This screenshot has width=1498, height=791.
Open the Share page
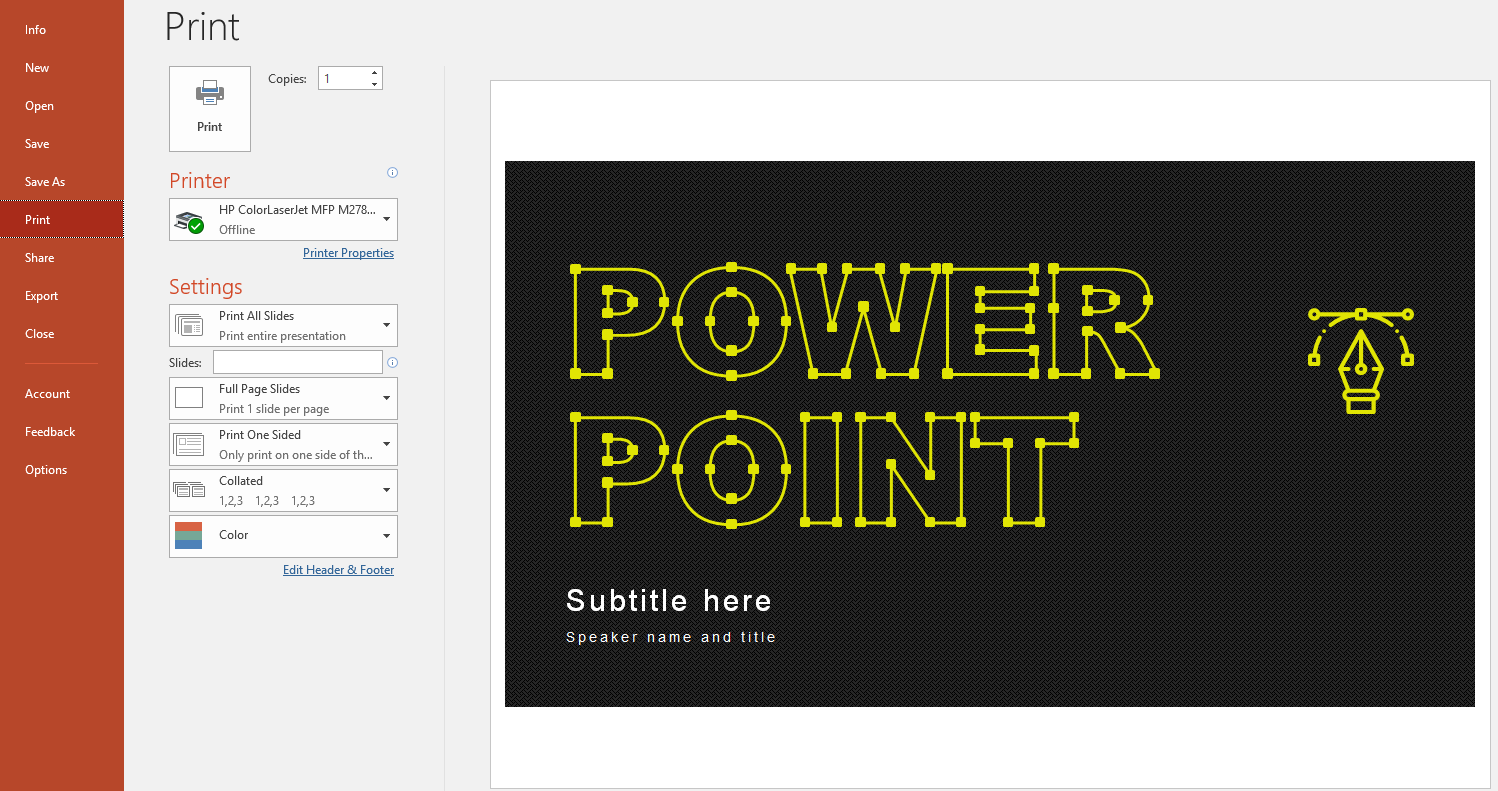pos(62,258)
